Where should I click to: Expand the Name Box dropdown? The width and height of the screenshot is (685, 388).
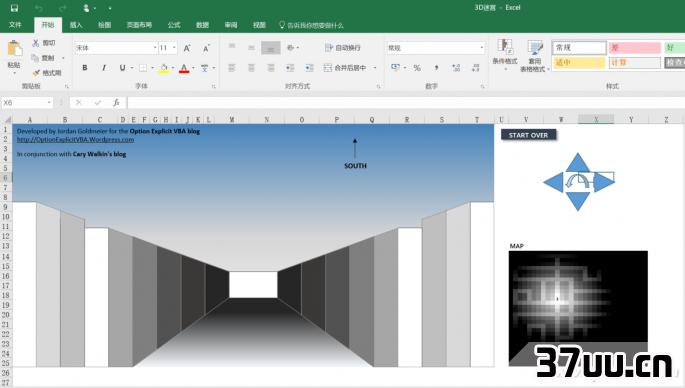coord(49,103)
